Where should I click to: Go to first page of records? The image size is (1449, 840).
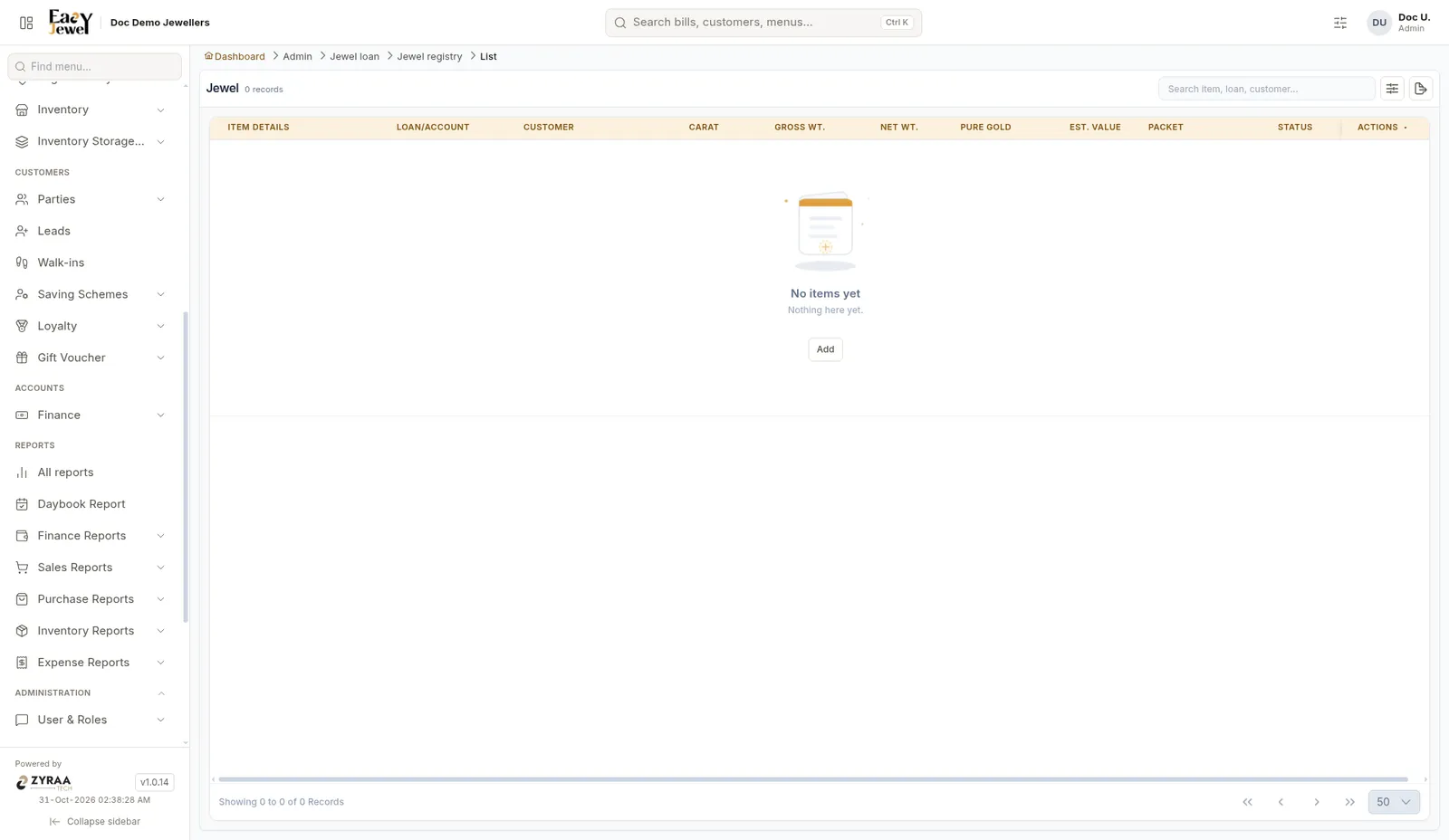click(x=1247, y=802)
